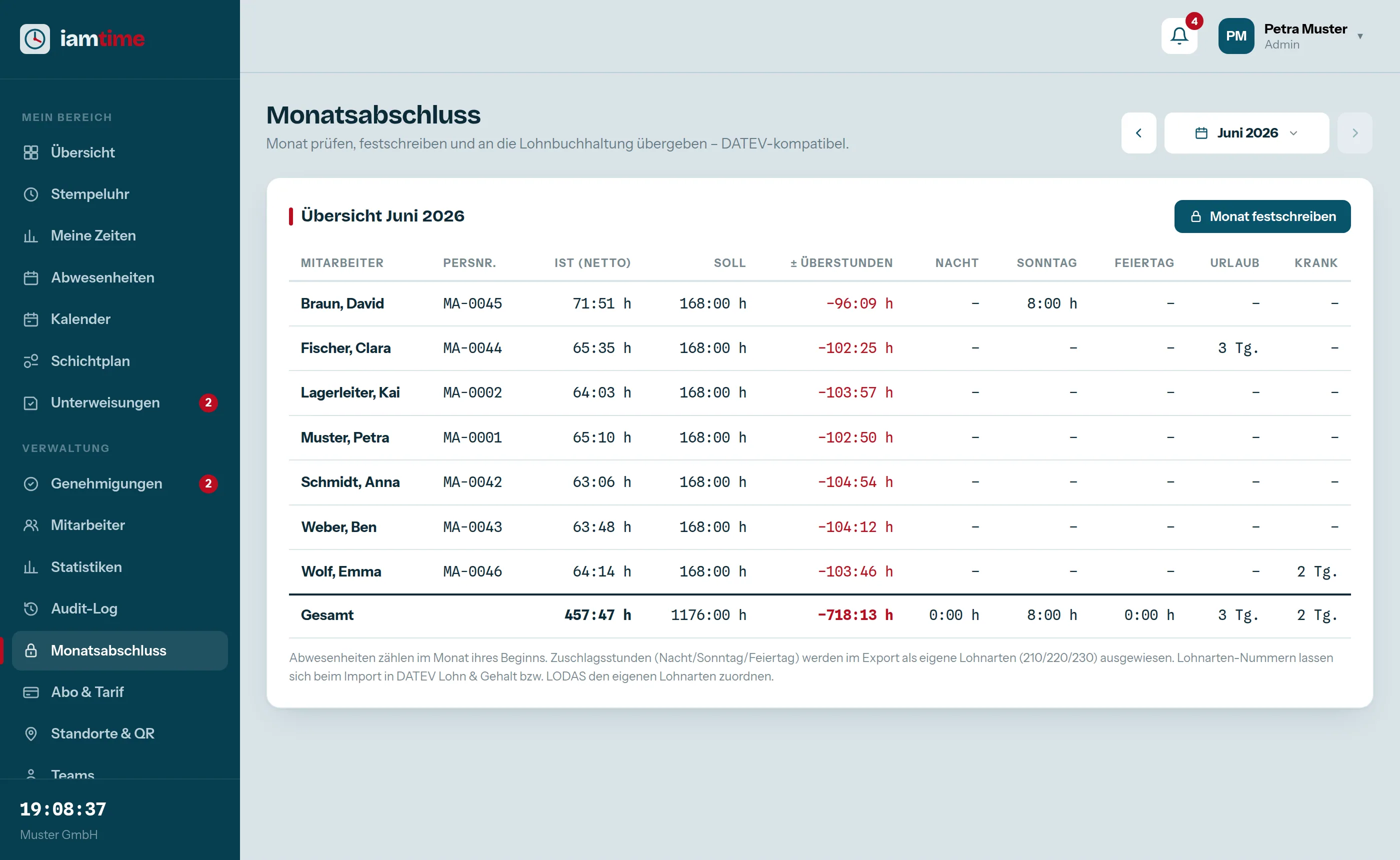This screenshot has width=1400, height=860.
Task: Click the ± Überstunden column header
Action: click(841, 263)
